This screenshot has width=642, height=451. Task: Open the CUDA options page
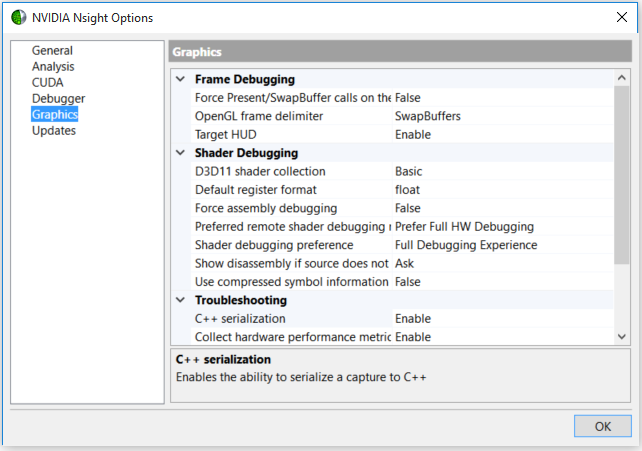[47, 83]
